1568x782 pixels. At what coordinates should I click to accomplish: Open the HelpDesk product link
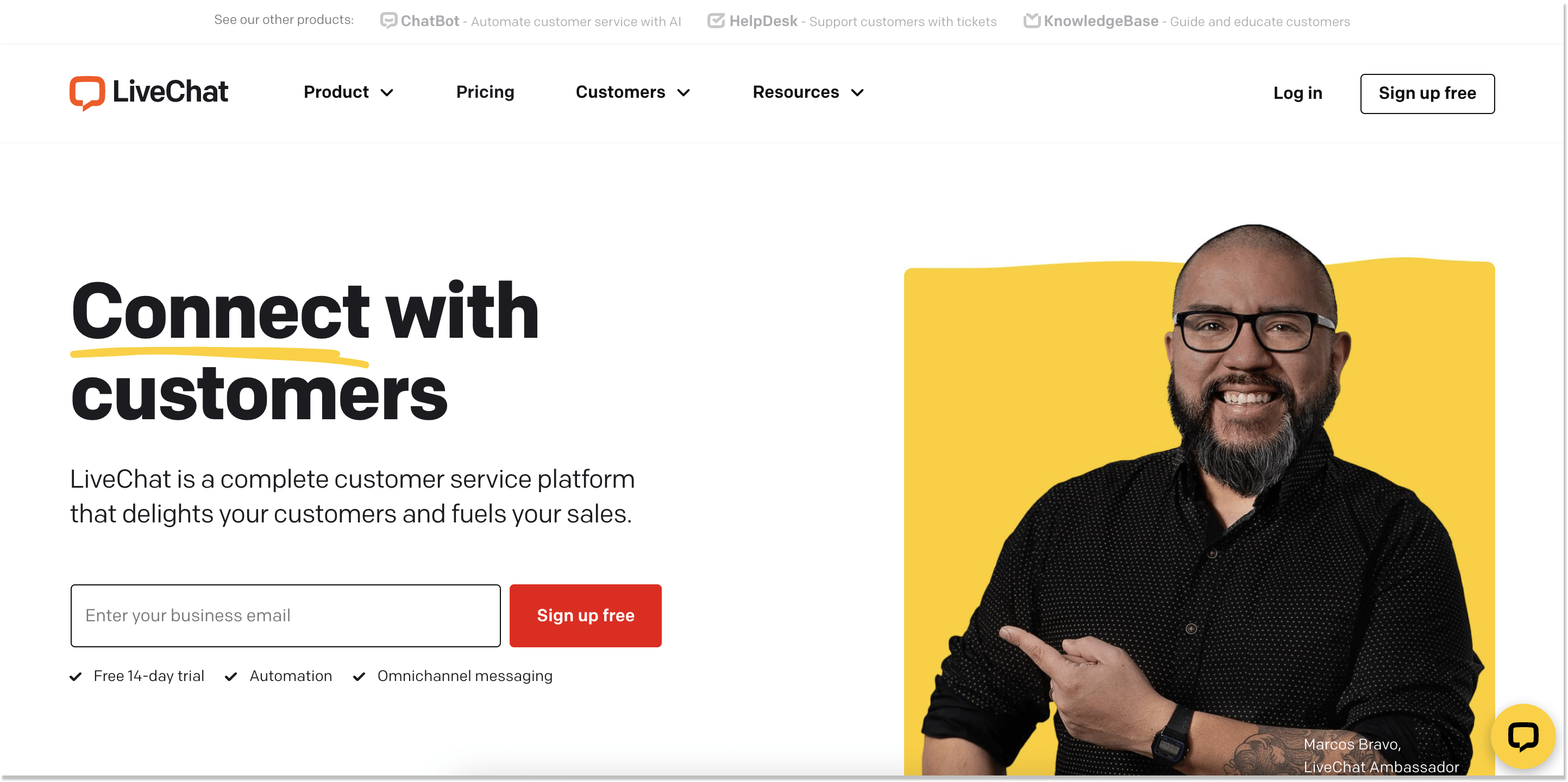coord(852,21)
